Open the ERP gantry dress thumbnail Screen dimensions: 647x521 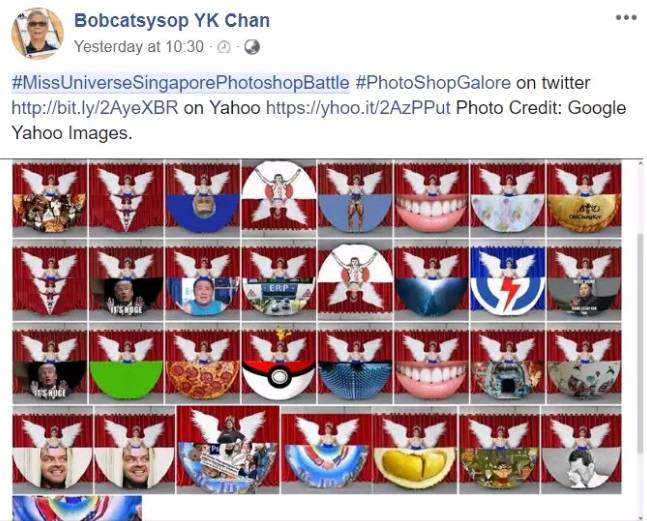click(x=279, y=281)
